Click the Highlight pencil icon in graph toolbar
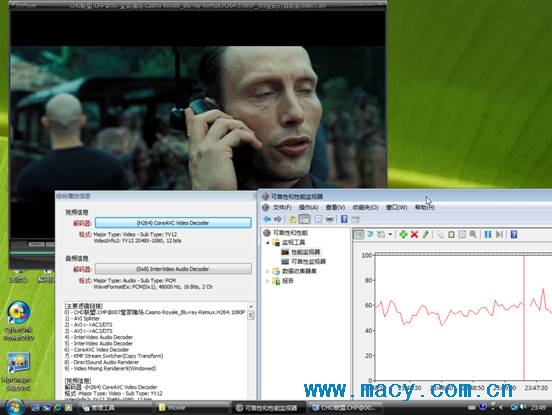This screenshot has height=415, width=552. pyautogui.click(x=425, y=234)
